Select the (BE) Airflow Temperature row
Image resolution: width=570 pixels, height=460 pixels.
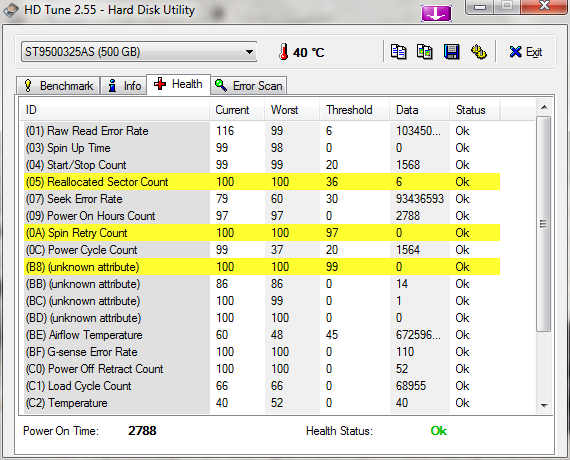262,335
